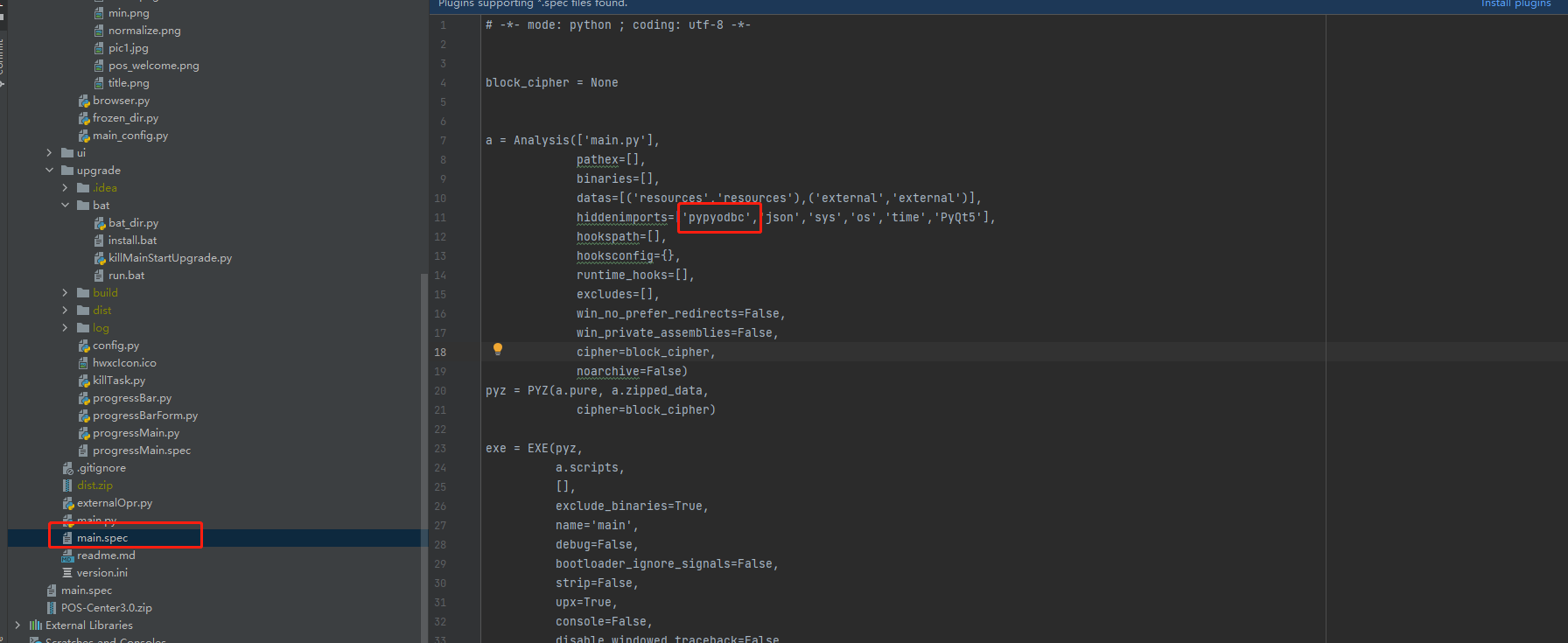Click the bat_dir.py Python file icon
The height and width of the screenshot is (643, 1568).
[100, 223]
